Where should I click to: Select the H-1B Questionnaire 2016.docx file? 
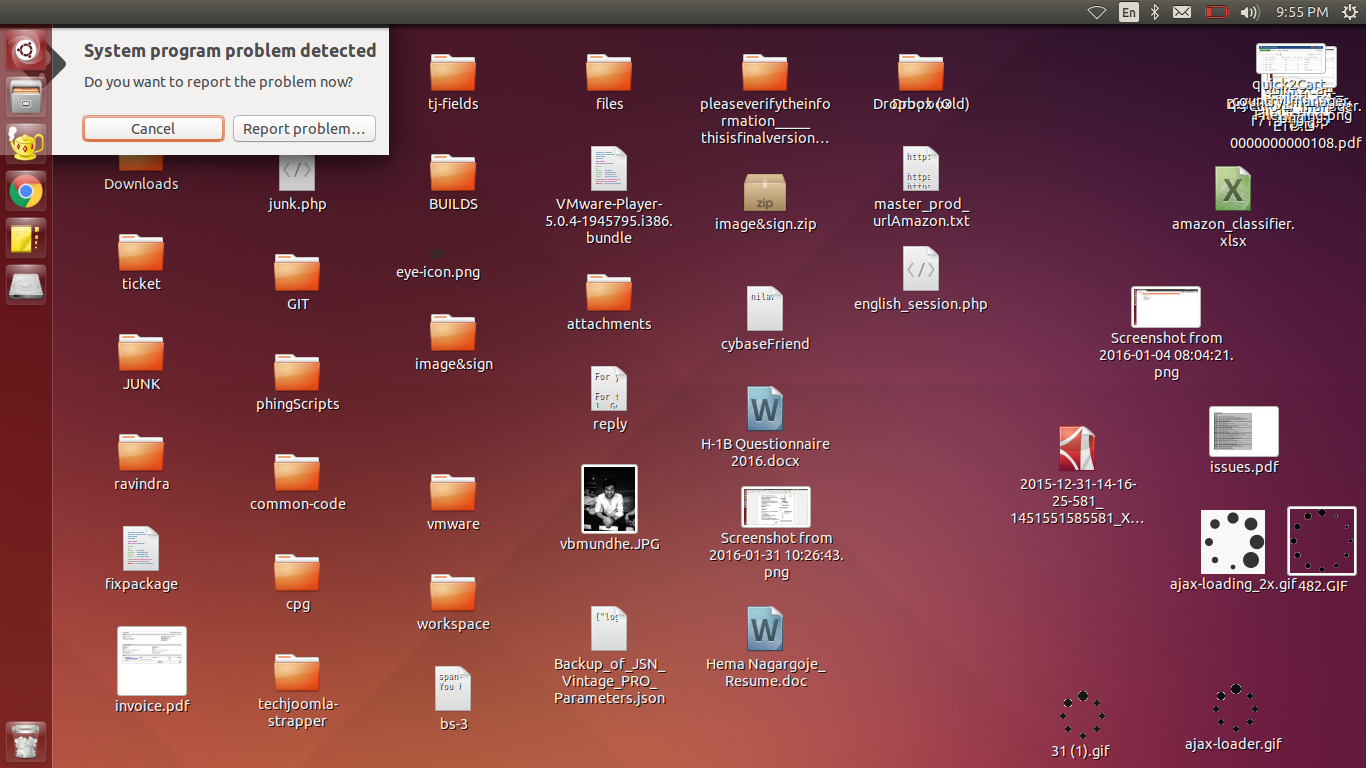(765, 410)
